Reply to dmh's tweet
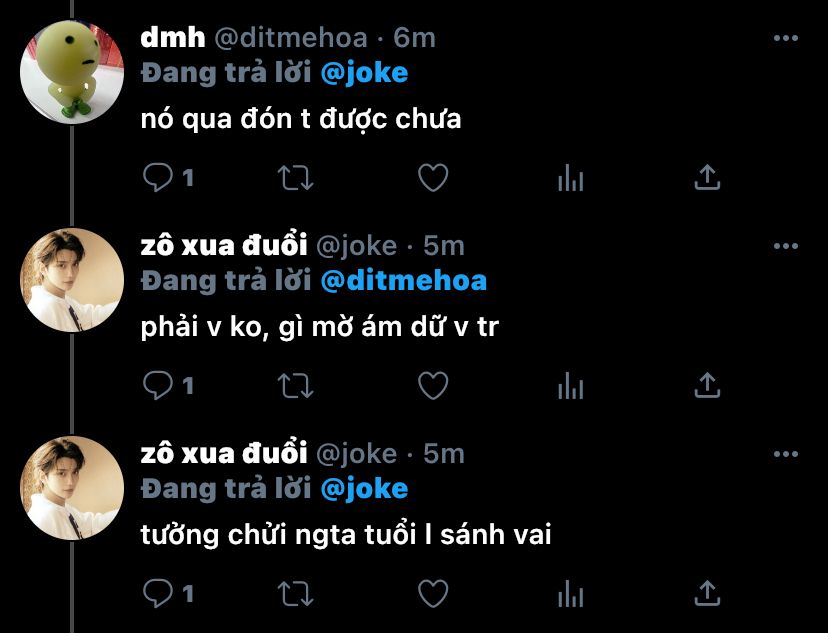The image size is (828, 633). click(x=158, y=177)
